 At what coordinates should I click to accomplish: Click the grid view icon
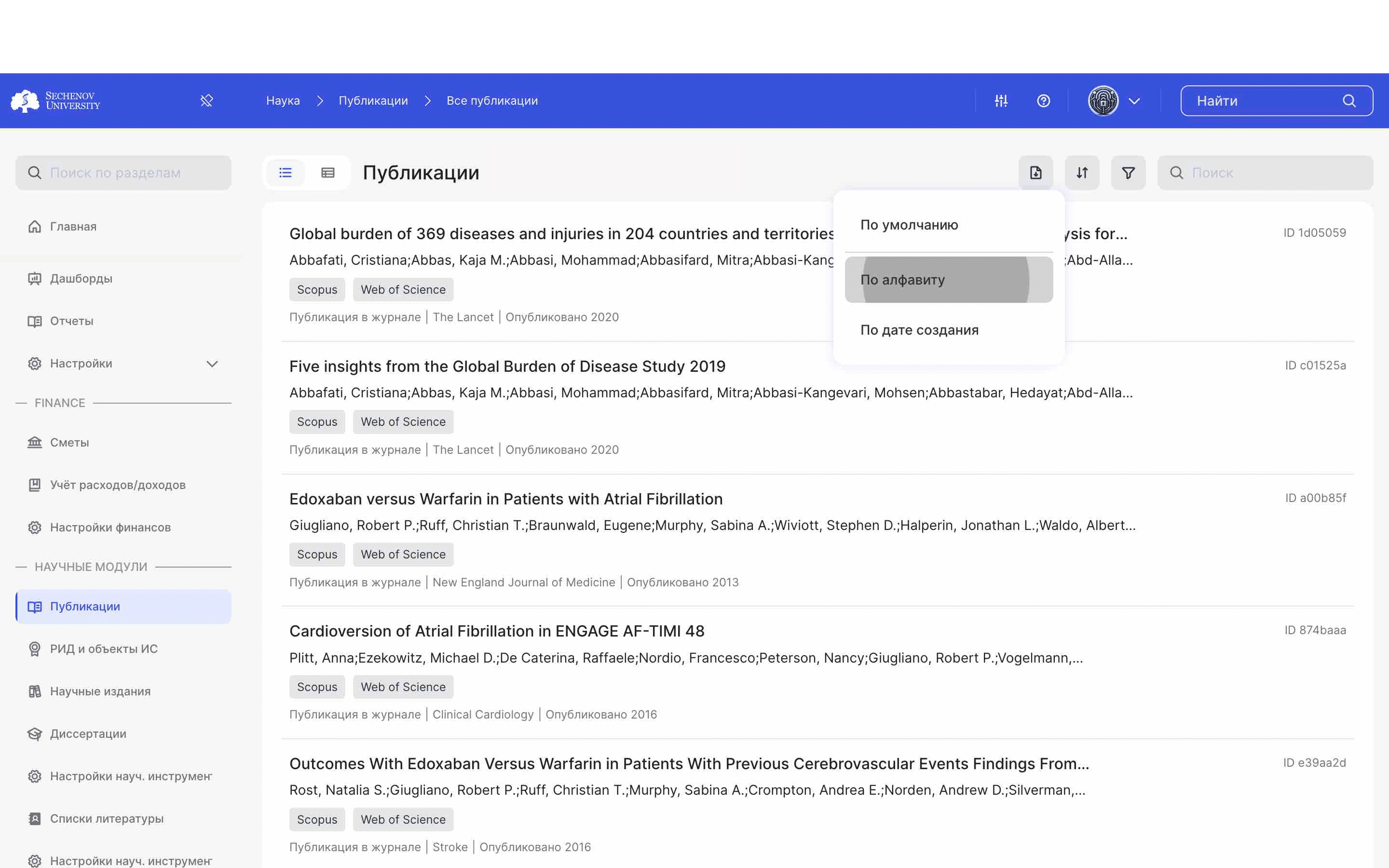click(327, 172)
